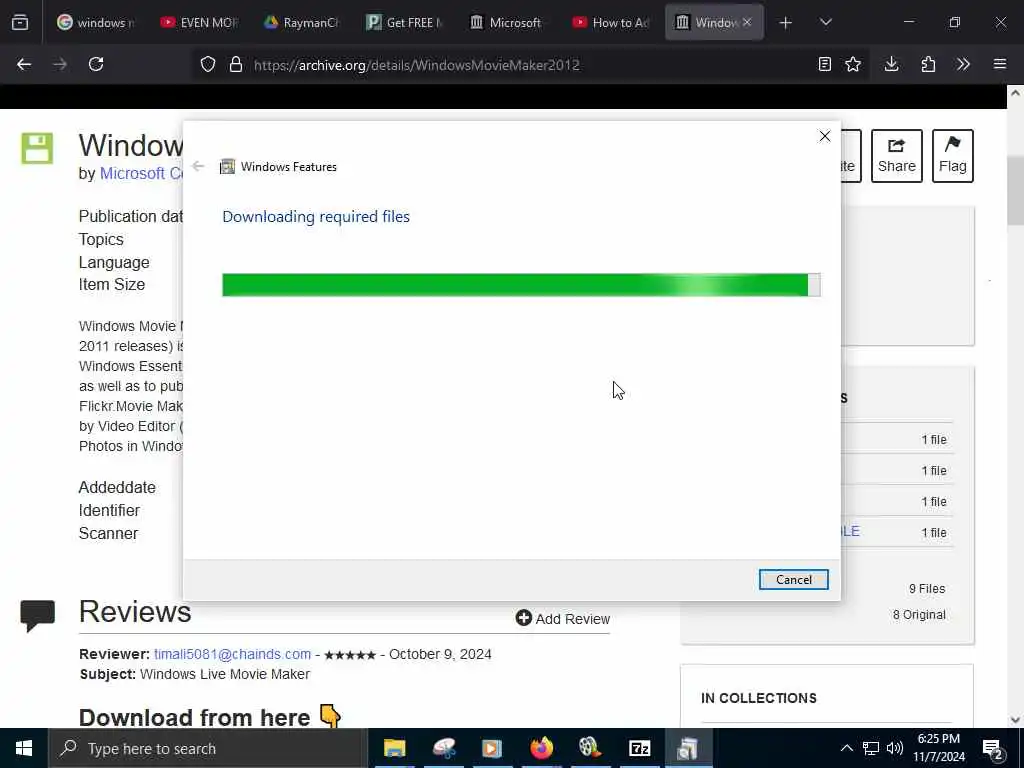
Task: Open the Windows Start menu
Action: [x=24, y=748]
